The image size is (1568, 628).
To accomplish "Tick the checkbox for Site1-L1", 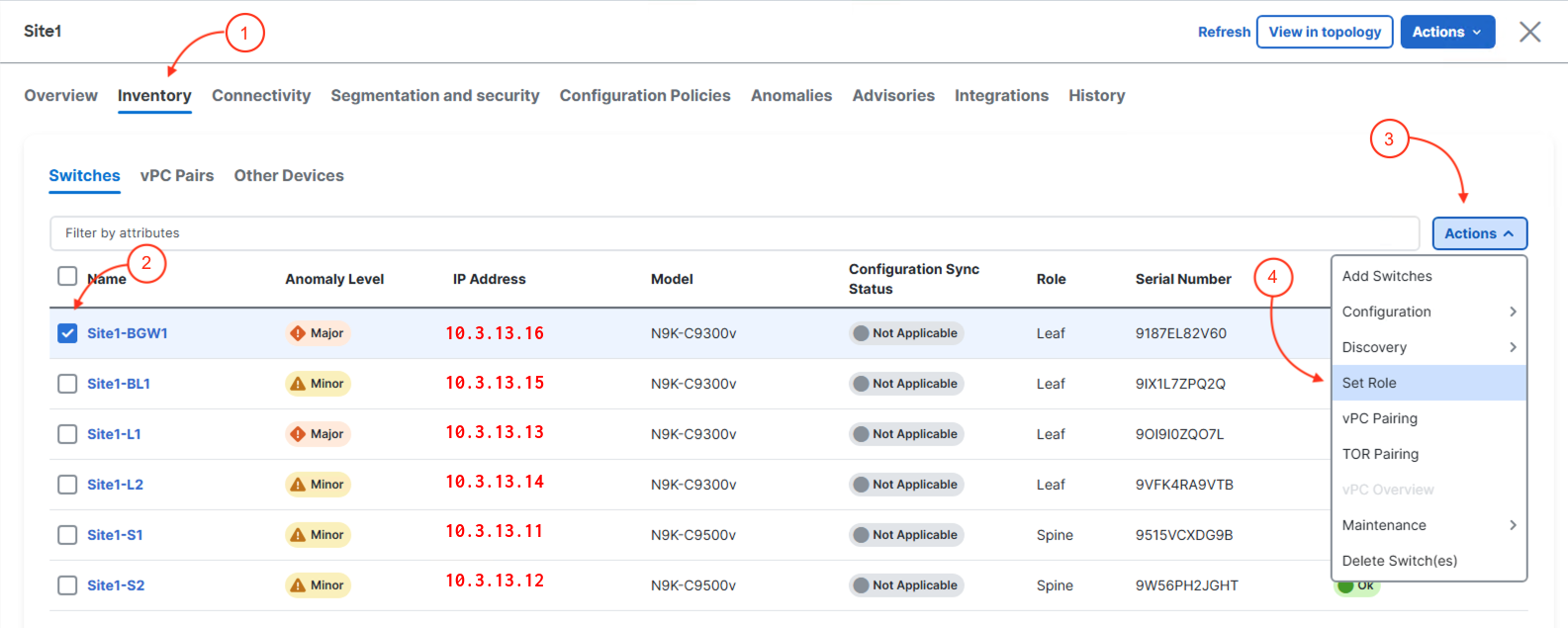I will click(67, 434).
